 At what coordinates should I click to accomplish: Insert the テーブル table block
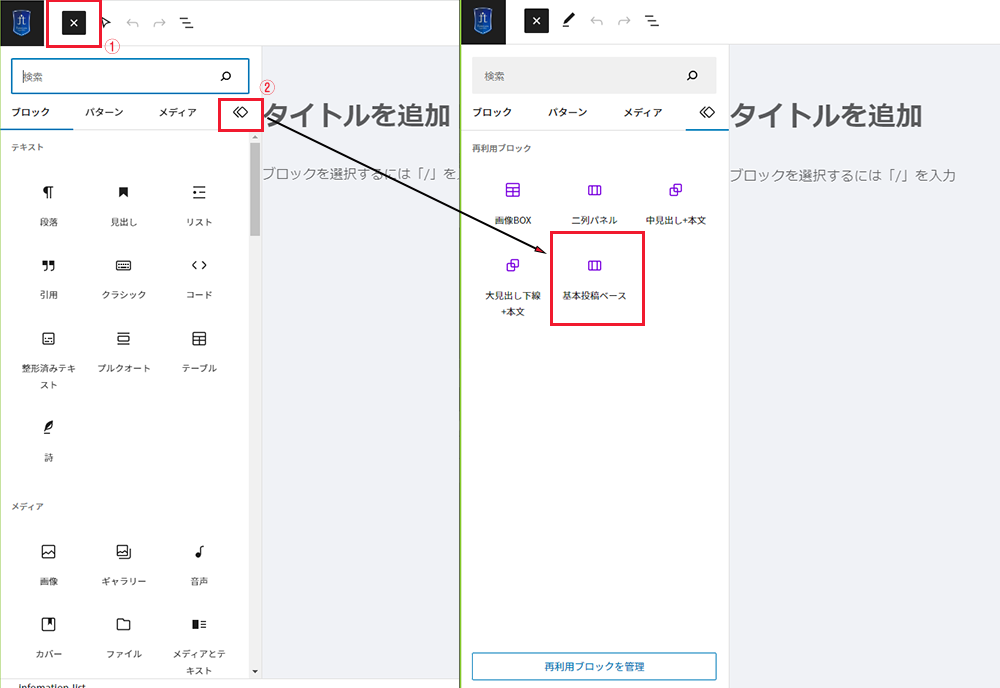click(x=199, y=351)
